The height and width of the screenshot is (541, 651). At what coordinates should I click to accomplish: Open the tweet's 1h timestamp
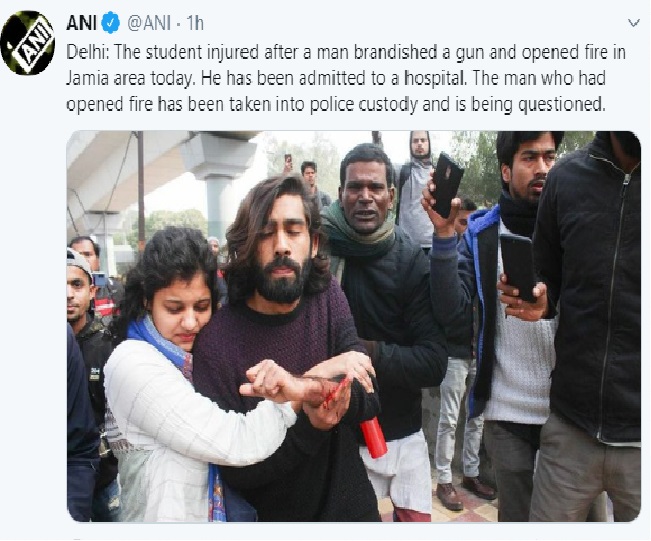(195, 24)
